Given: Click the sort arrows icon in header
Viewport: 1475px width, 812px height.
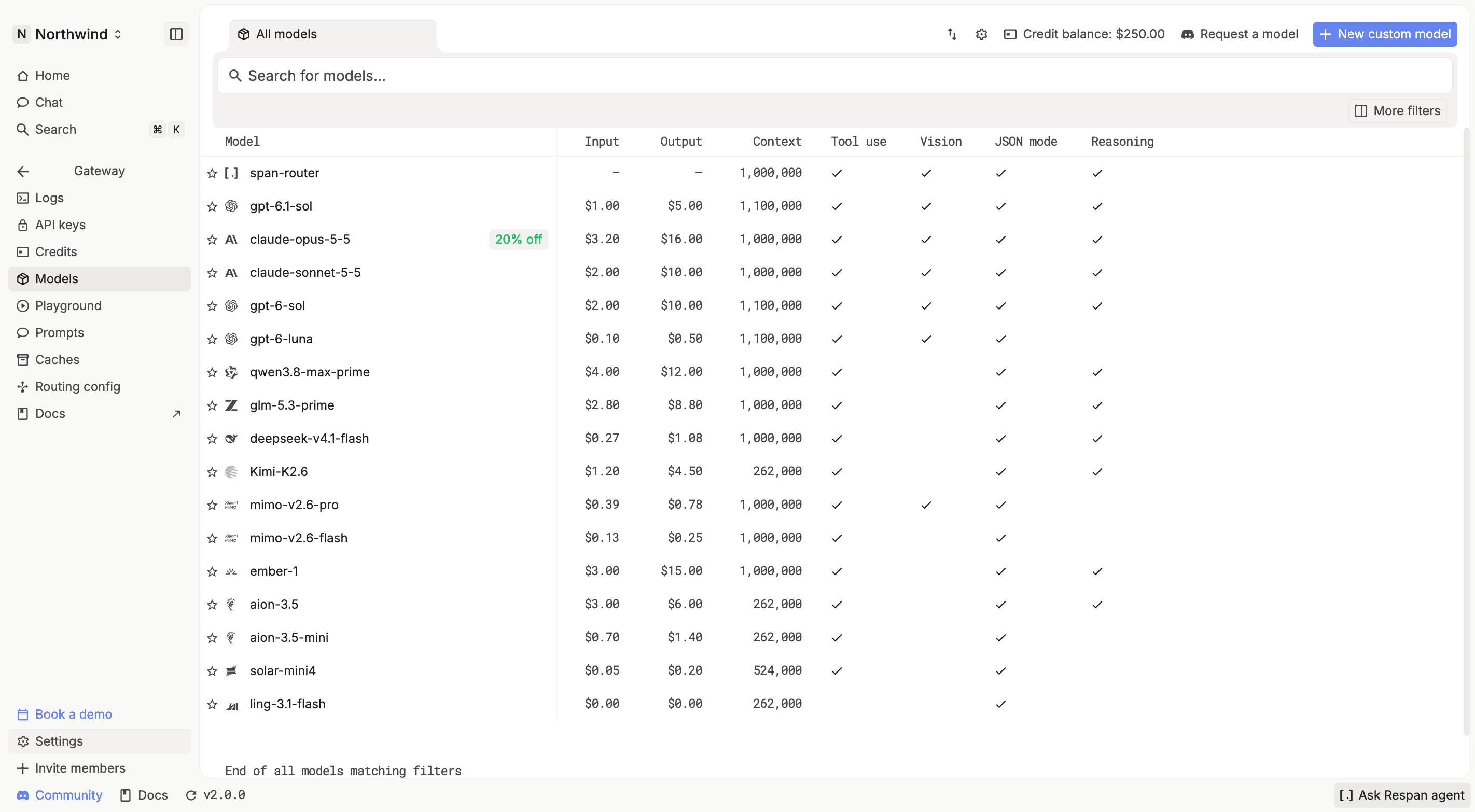Looking at the screenshot, I should click(x=952, y=34).
